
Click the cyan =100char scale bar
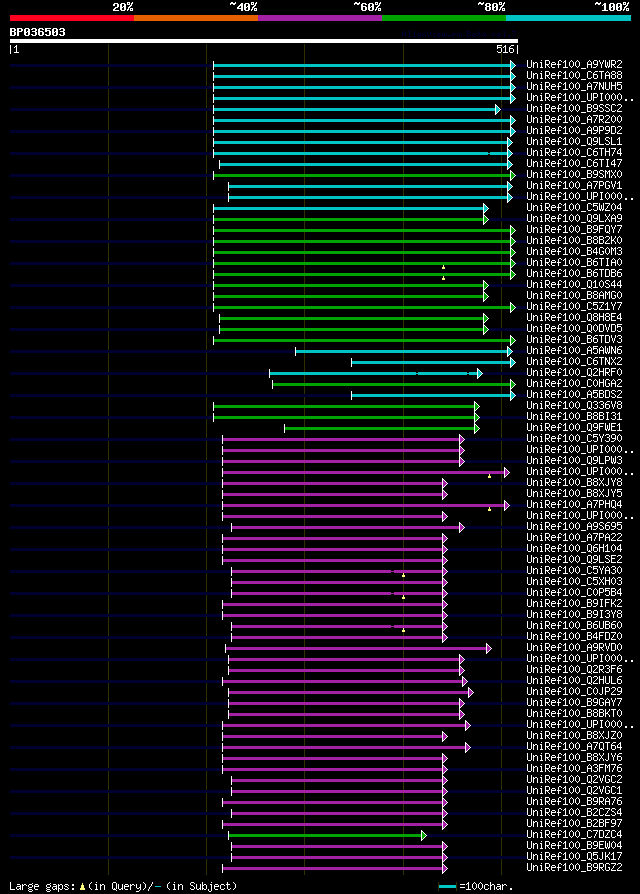[448, 887]
